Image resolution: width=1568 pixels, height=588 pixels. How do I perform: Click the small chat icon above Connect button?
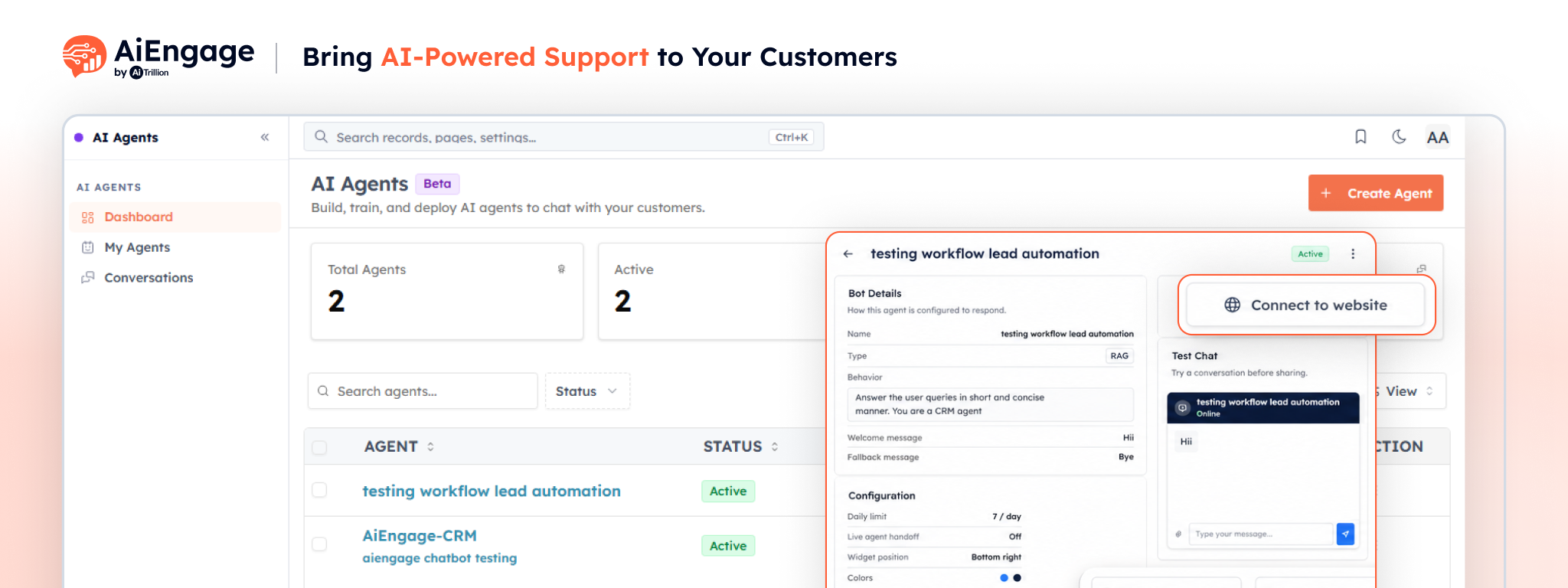pos(1421,269)
